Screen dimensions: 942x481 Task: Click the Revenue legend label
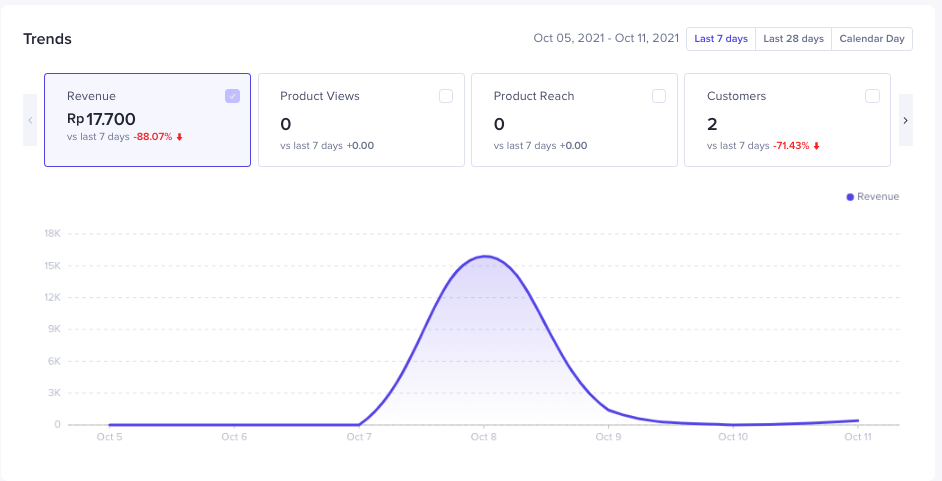pos(878,197)
